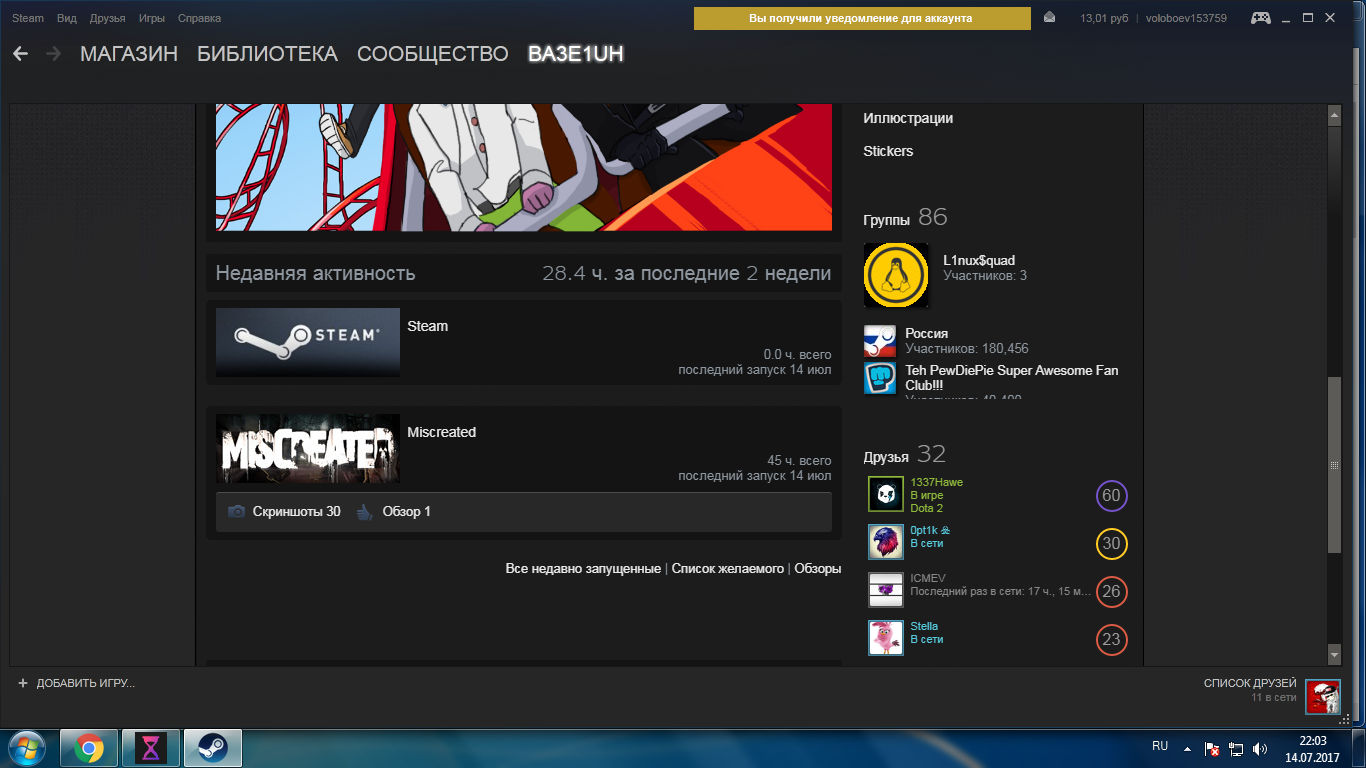Viewport: 1366px width, 768px height.
Task: Open the PewDiePie fan club avatar
Action: tap(880, 378)
